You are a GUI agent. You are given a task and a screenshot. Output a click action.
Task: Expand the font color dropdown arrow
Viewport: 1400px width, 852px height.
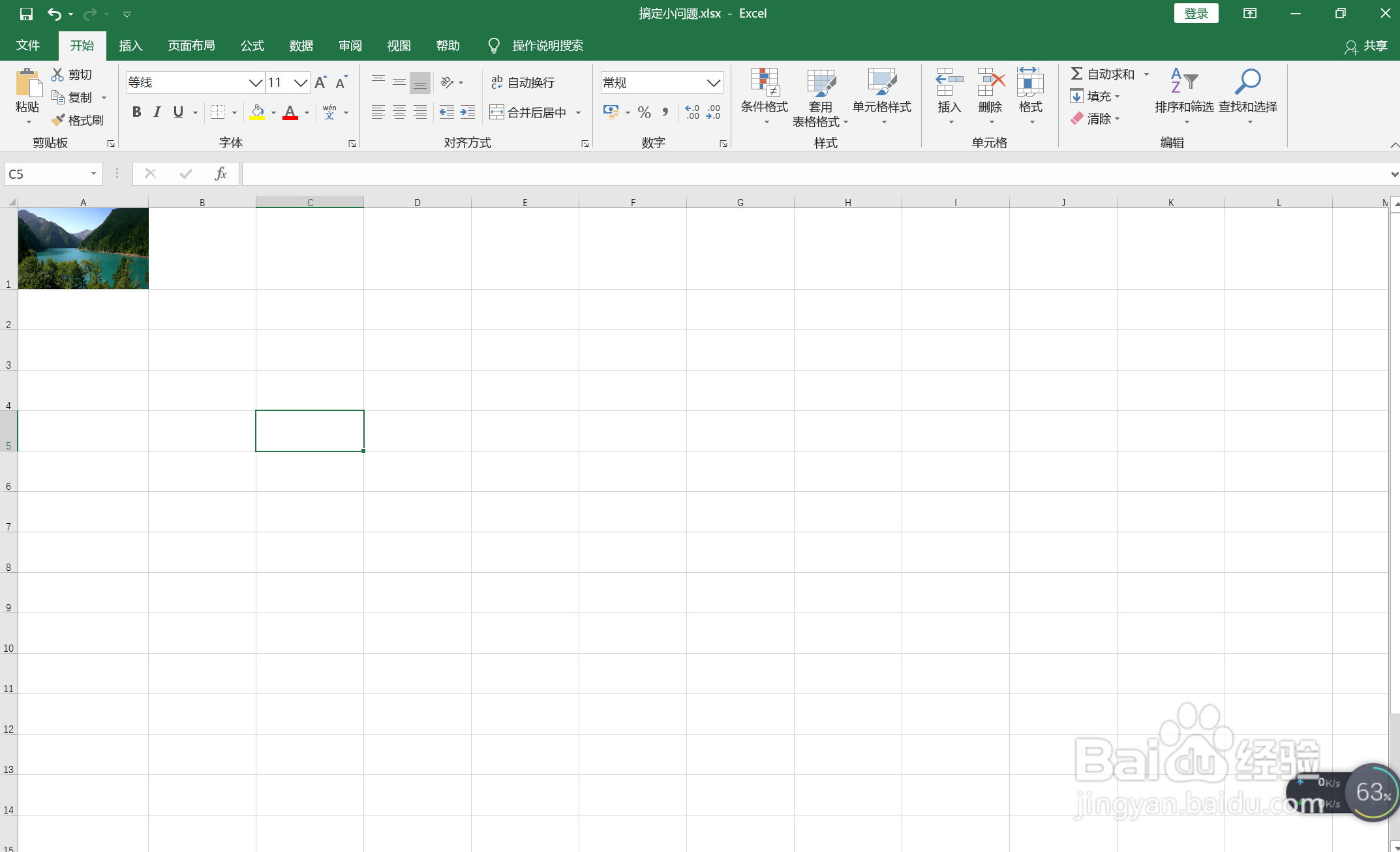pos(307,113)
